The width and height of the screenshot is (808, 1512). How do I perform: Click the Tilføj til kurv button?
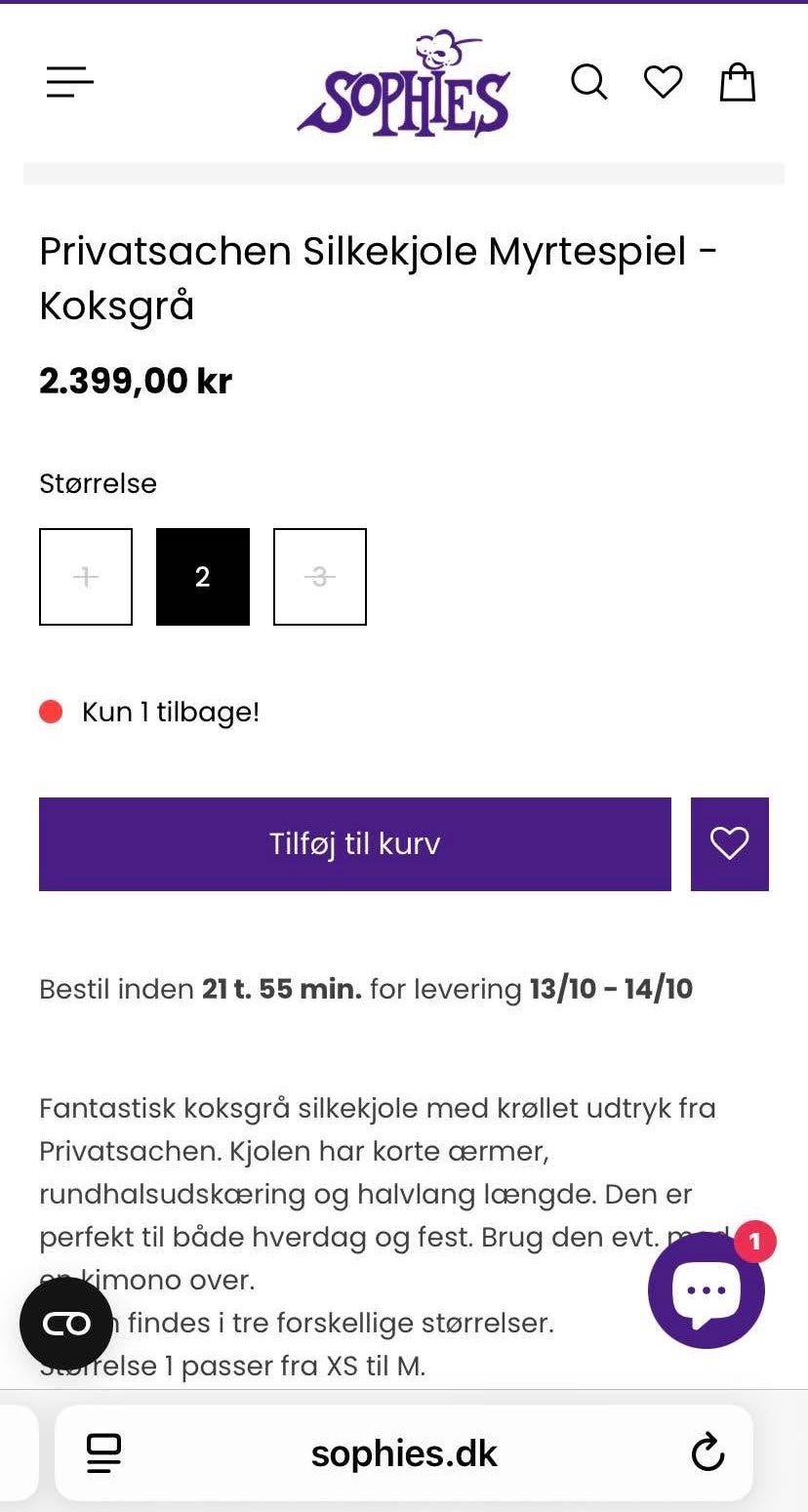(355, 844)
